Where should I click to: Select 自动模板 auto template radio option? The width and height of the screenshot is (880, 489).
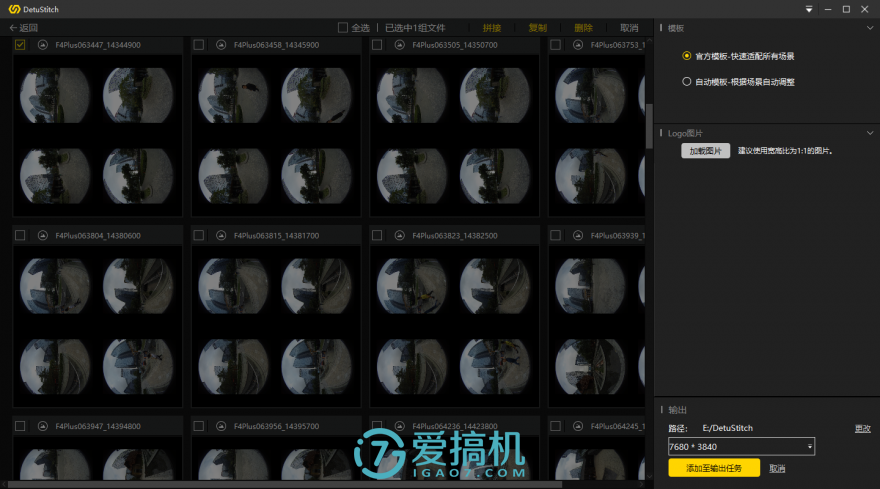point(686,82)
